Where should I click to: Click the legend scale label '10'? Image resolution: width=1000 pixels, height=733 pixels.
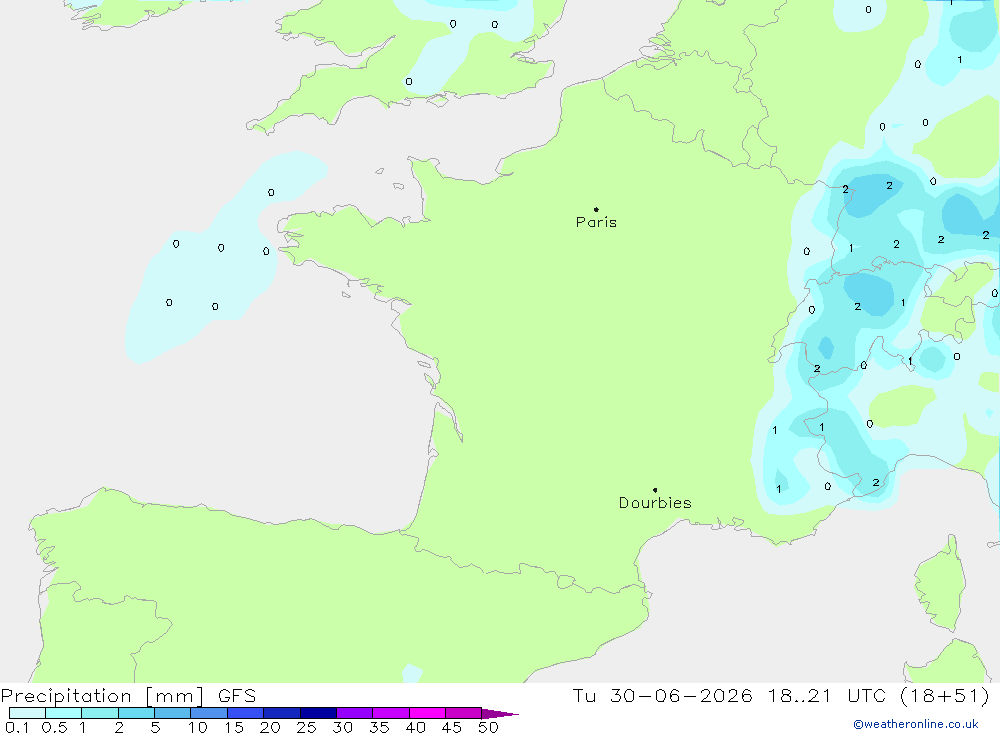click(198, 727)
